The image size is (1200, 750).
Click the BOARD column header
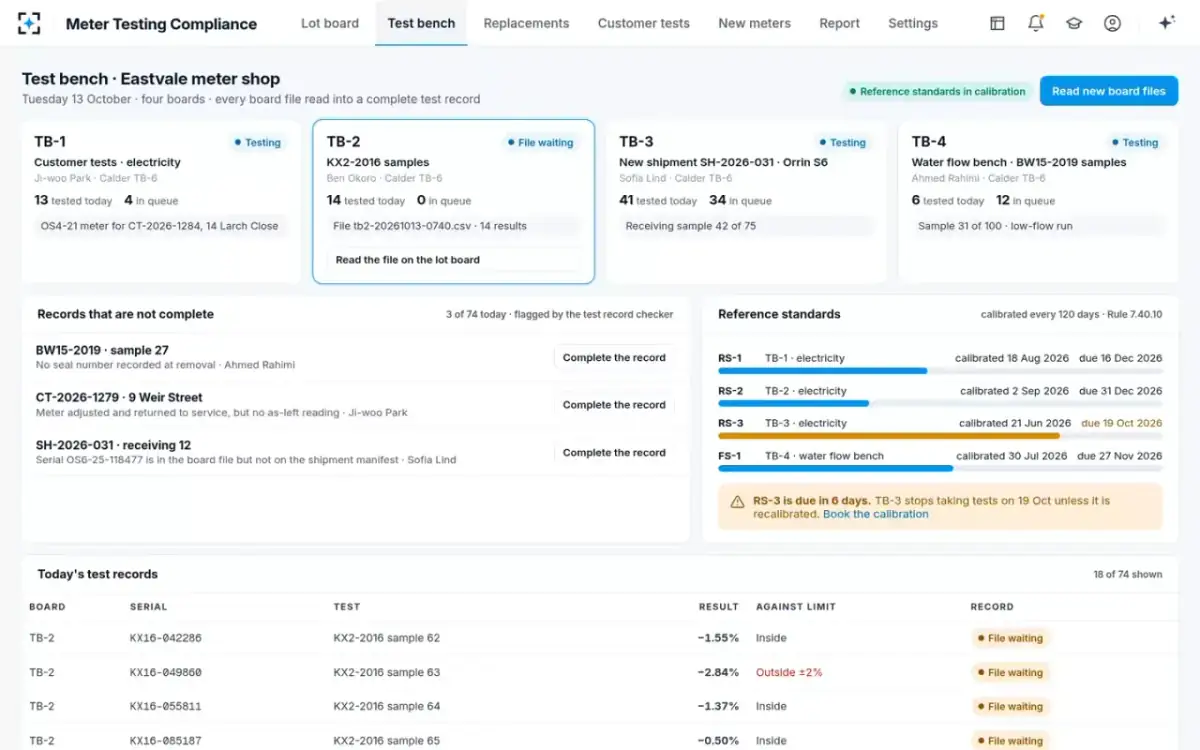tap(47, 607)
